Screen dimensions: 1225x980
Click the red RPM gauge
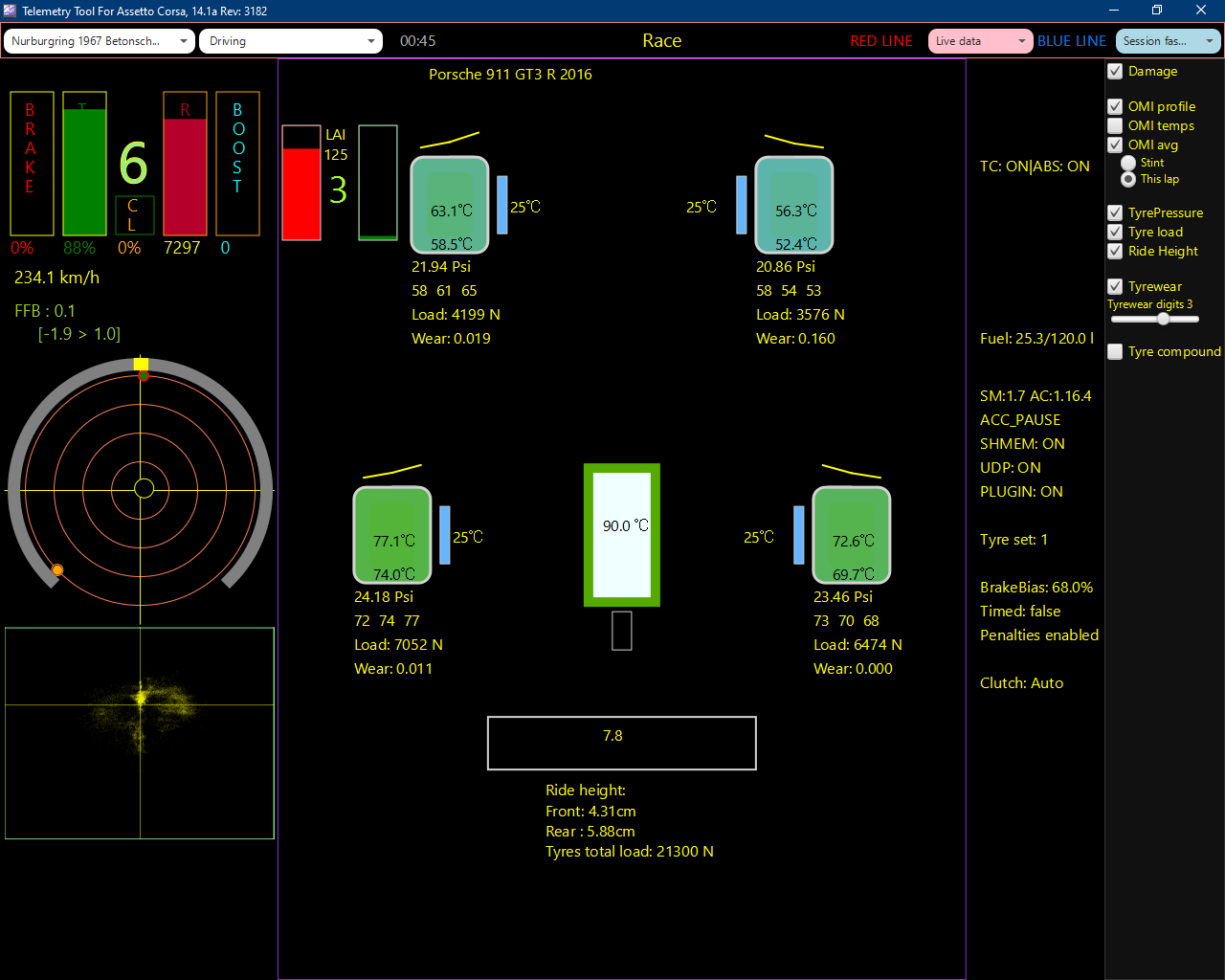(x=186, y=164)
